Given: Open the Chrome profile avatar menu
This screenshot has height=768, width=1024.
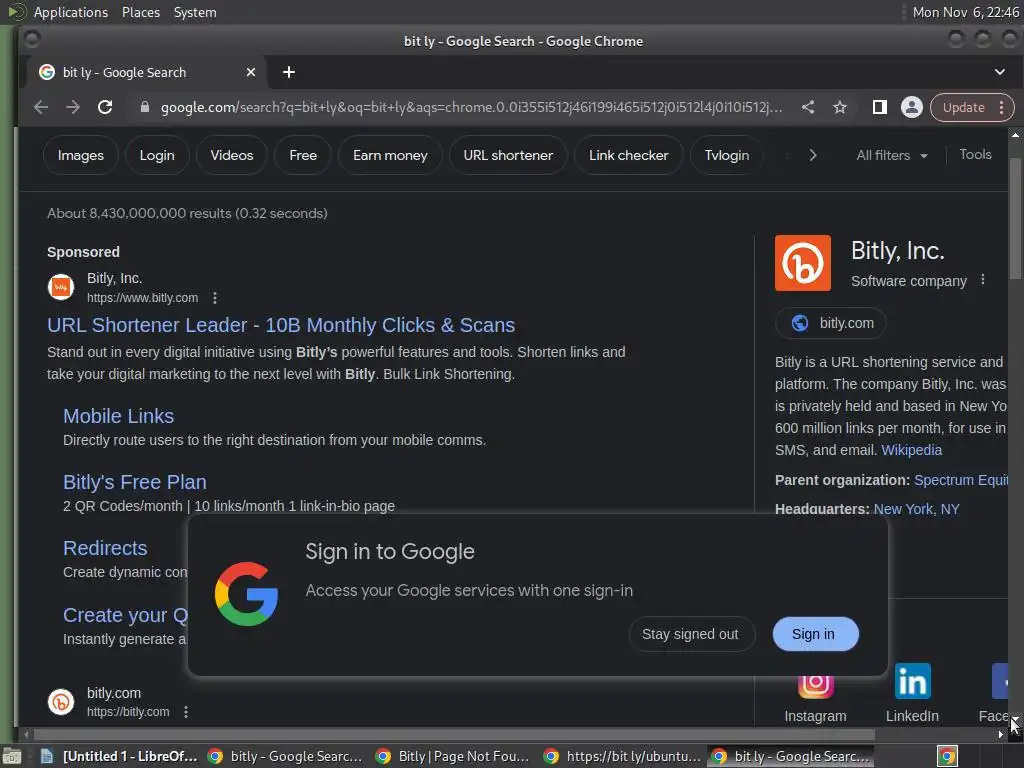Looking at the screenshot, I should (912, 107).
